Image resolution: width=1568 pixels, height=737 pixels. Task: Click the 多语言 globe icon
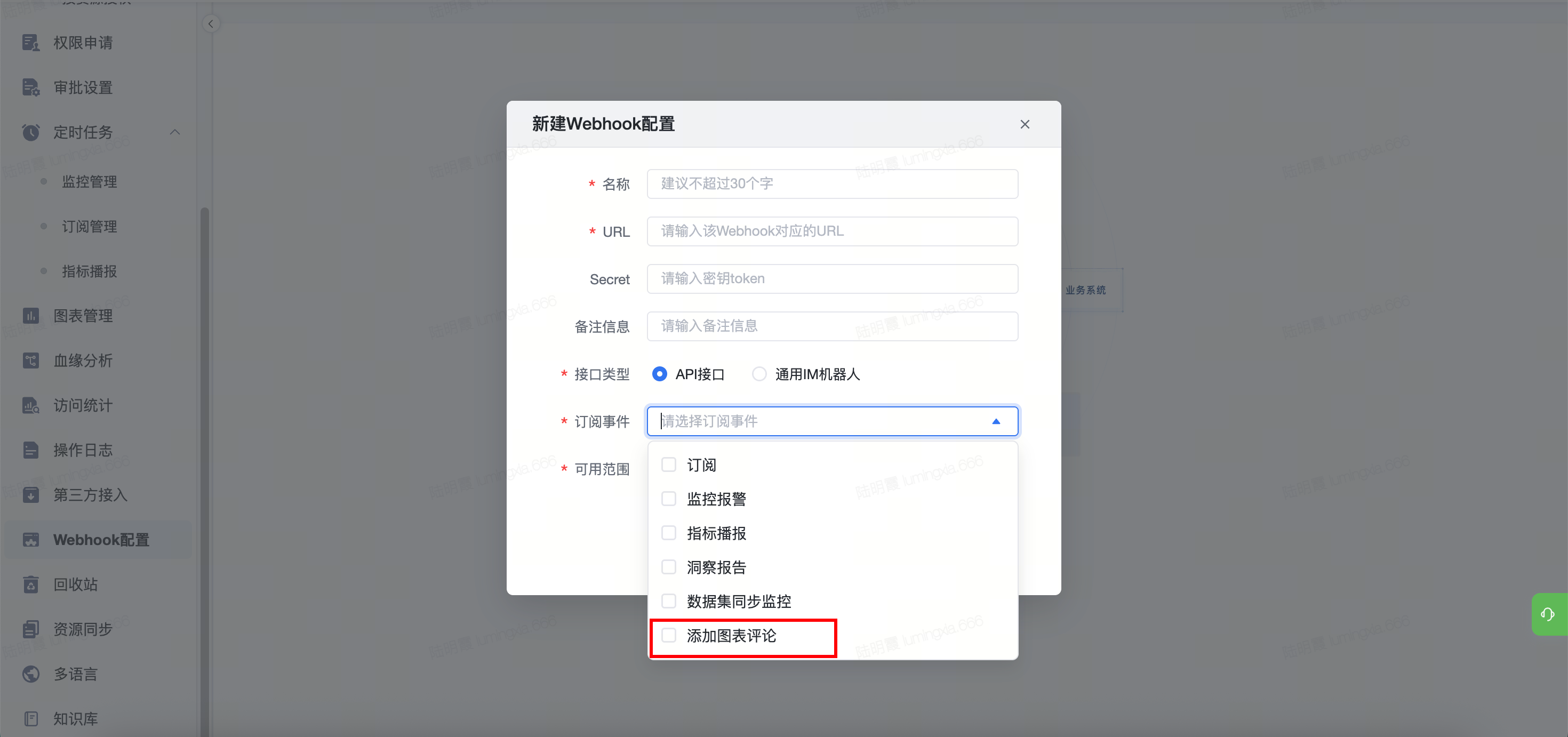pyautogui.click(x=30, y=674)
